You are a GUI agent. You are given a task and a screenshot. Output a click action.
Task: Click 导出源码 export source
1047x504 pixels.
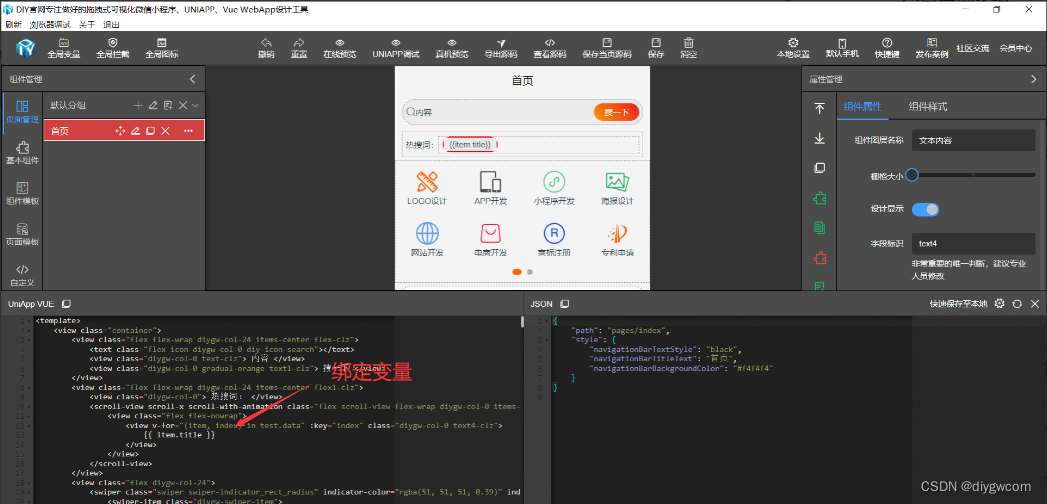tap(501, 48)
